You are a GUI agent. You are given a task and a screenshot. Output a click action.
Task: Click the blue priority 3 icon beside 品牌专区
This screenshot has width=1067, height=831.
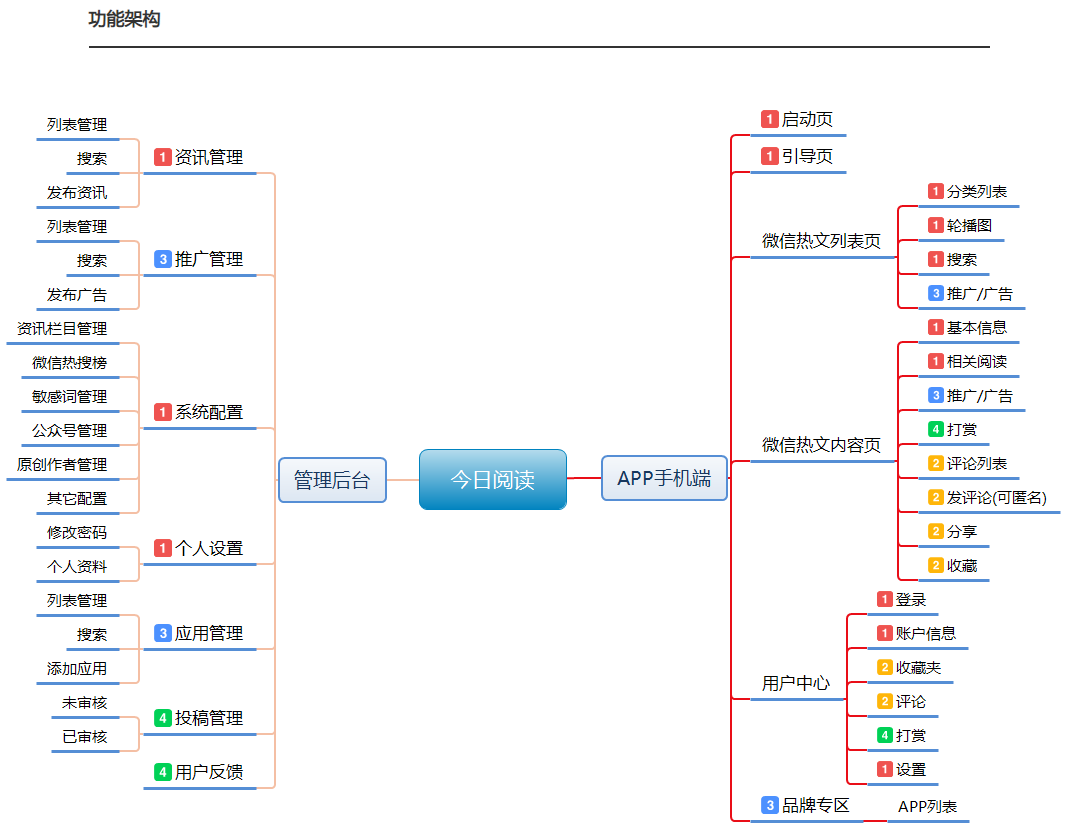[770, 806]
